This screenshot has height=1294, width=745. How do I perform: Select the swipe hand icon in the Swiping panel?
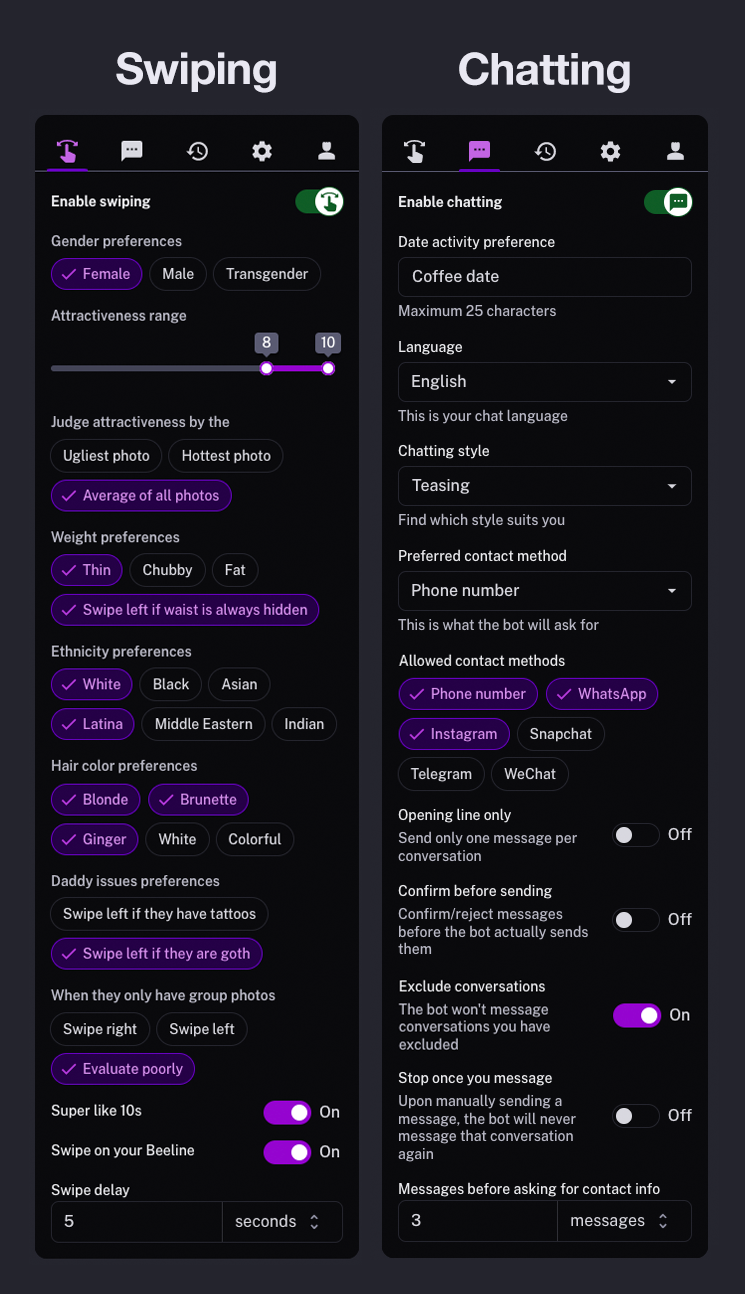pyautogui.click(x=67, y=151)
